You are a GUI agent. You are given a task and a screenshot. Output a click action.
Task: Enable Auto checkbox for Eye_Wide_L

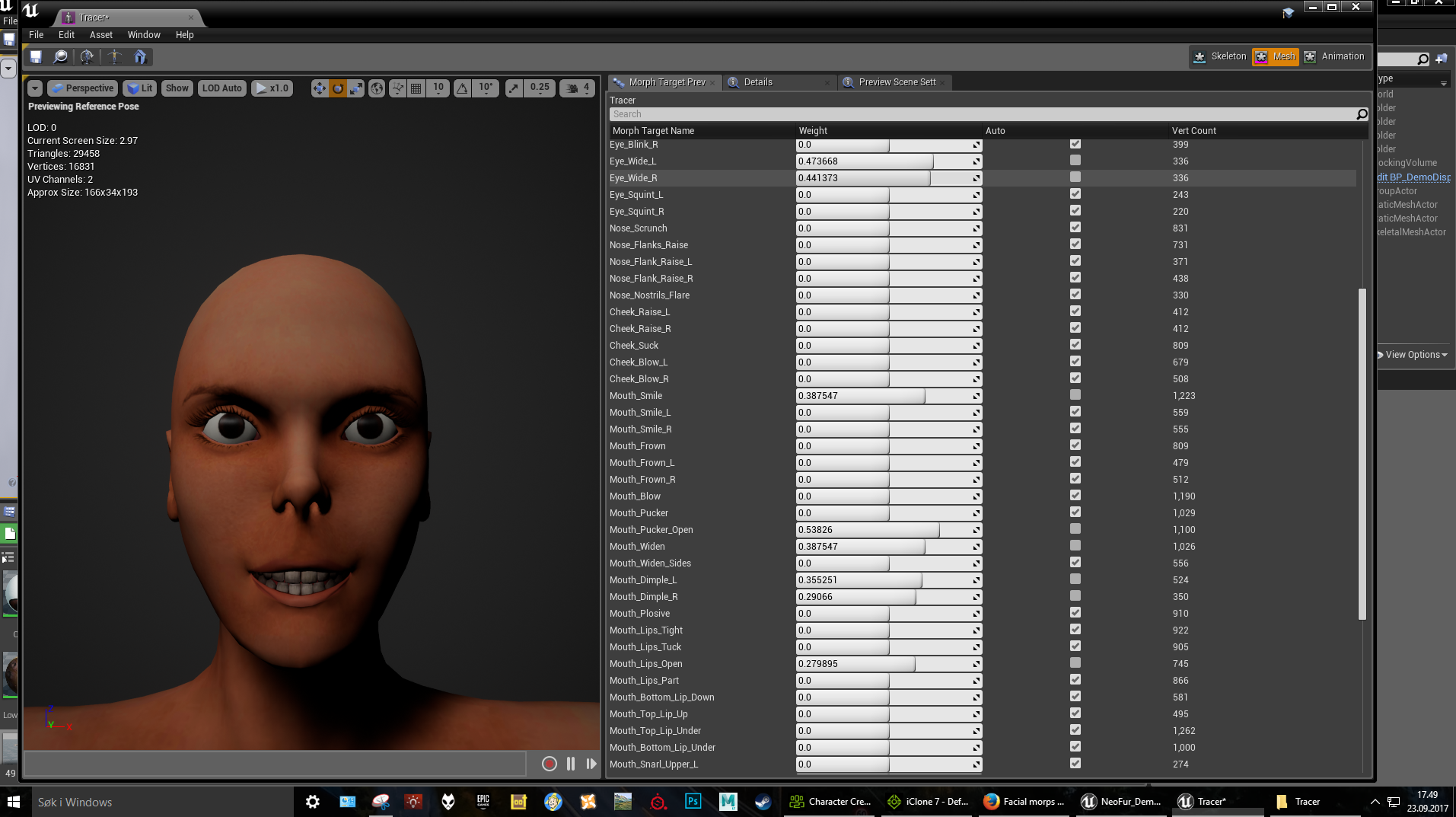(x=1075, y=161)
